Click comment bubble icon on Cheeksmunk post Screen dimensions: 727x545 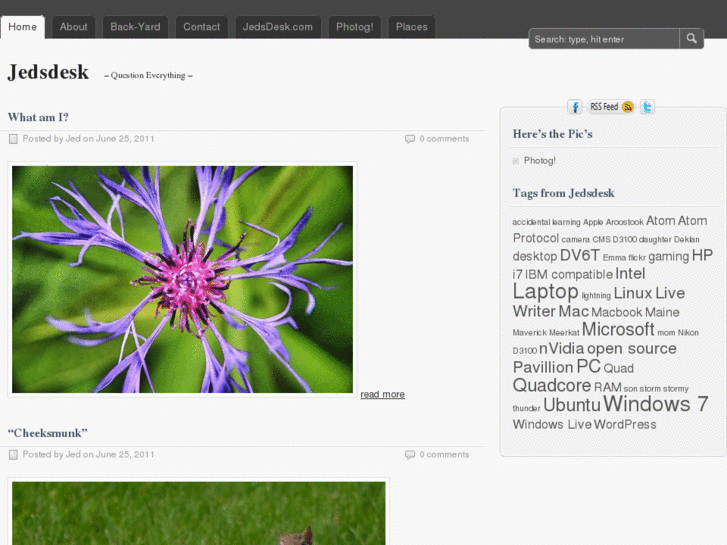pyautogui.click(x=410, y=455)
